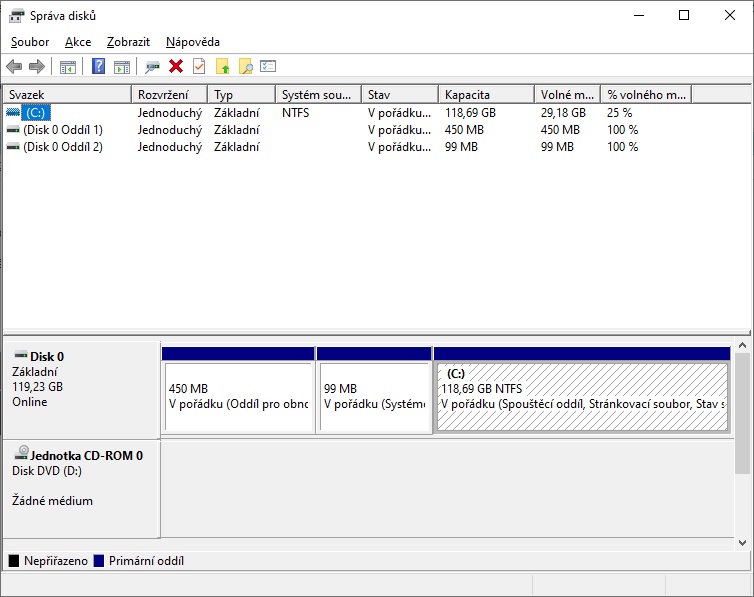Image resolution: width=754 pixels, height=597 pixels.
Task: Open the Zobrazit menu
Action: (128, 42)
